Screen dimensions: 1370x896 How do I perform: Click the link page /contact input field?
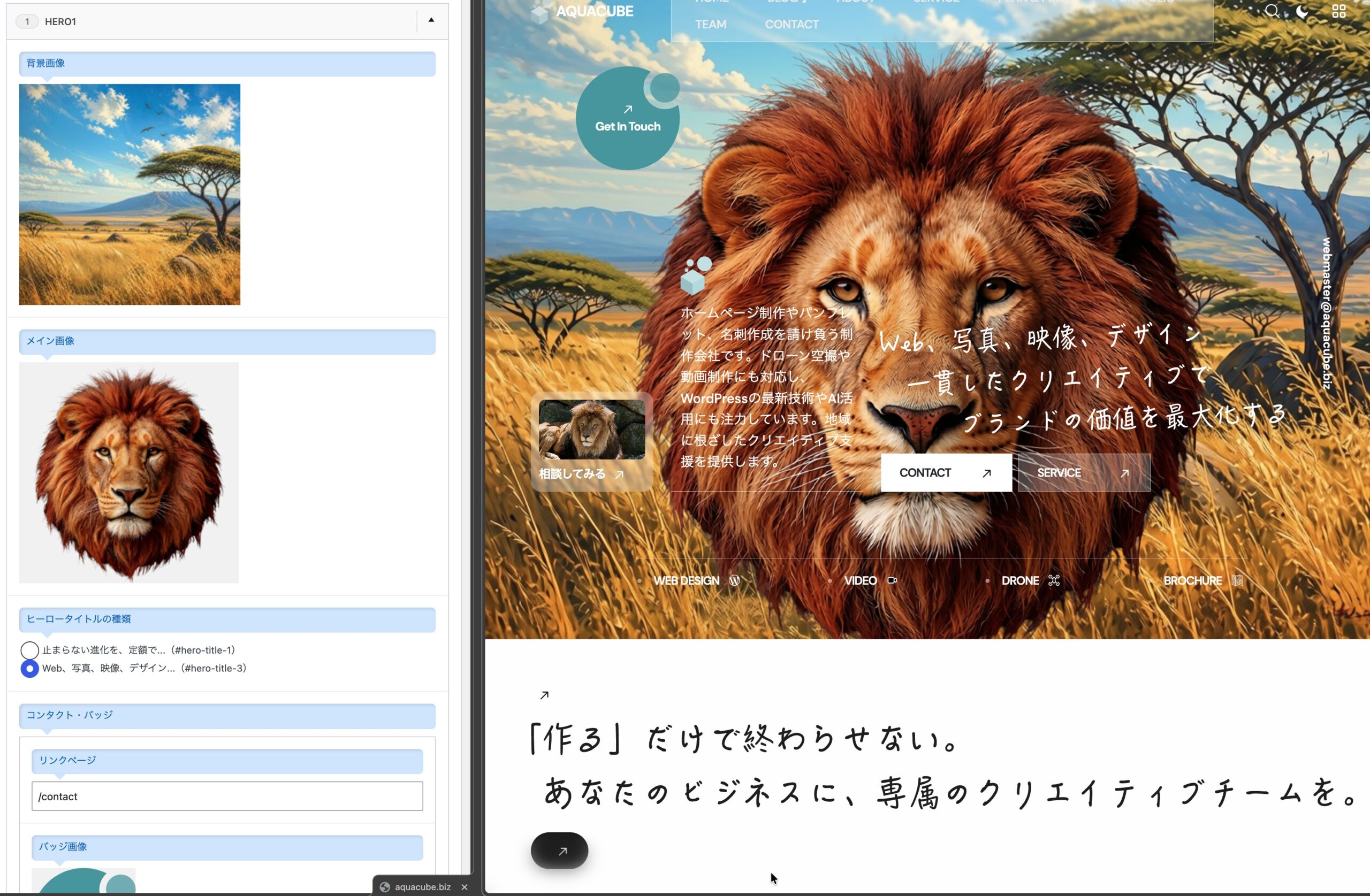pyautogui.click(x=227, y=796)
